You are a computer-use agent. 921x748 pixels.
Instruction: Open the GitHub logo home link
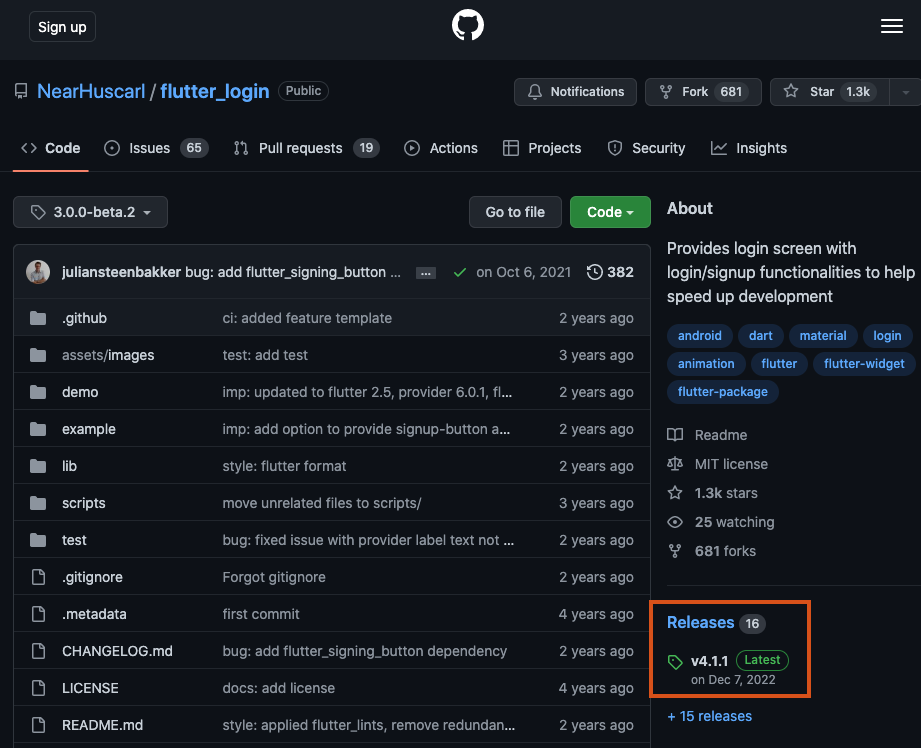468,25
